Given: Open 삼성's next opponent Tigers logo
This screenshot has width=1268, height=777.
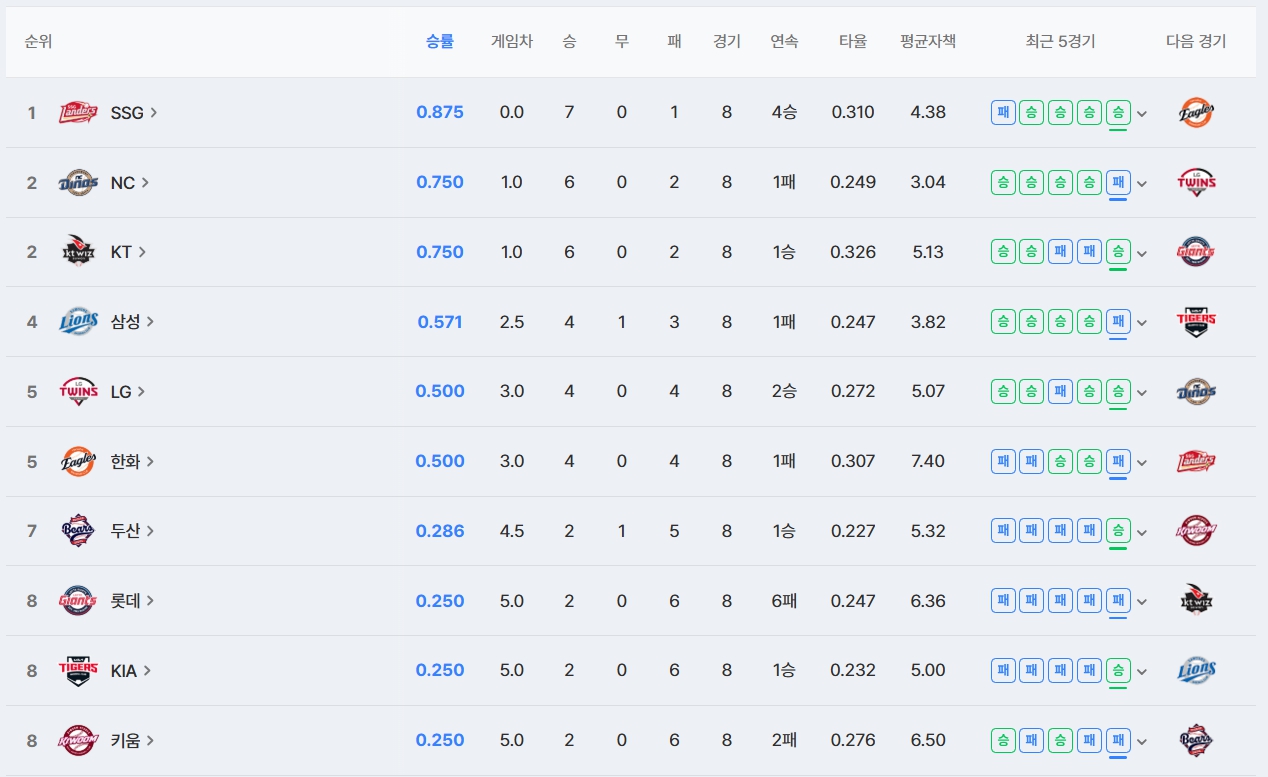Looking at the screenshot, I should coord(1196,322).
